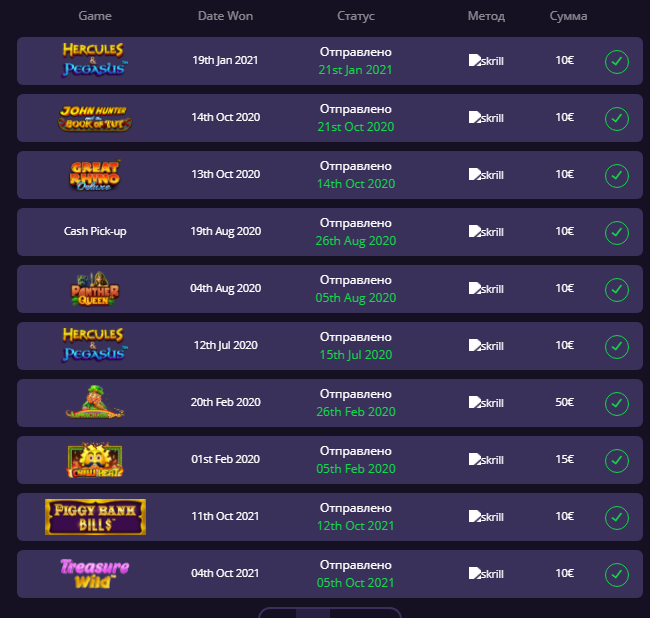The image size is (650, 618).
Task: Click the Treasure Wild game logo
Action: pos(95,574)
